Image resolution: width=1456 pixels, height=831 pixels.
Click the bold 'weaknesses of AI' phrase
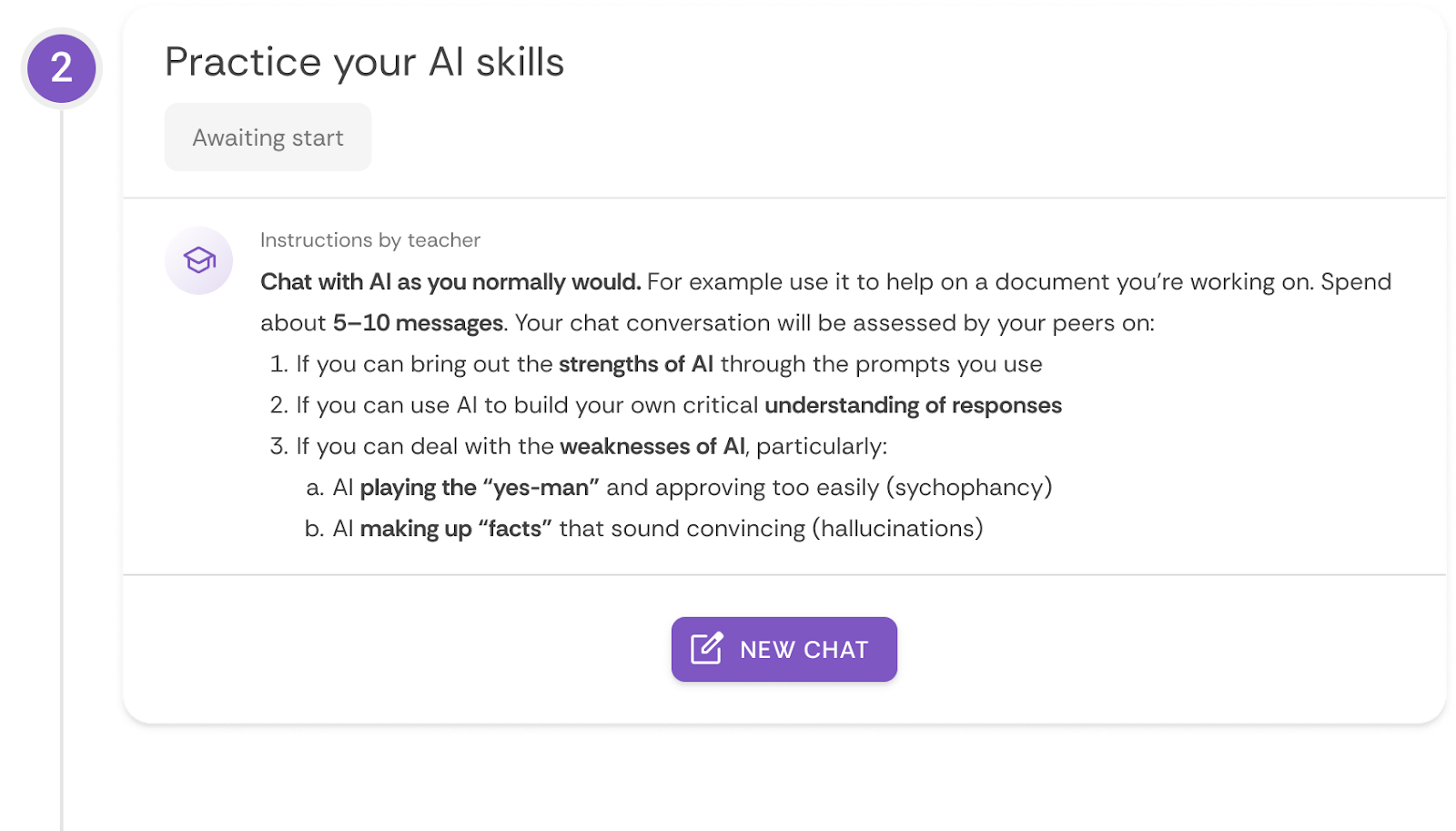pos(652,446)
